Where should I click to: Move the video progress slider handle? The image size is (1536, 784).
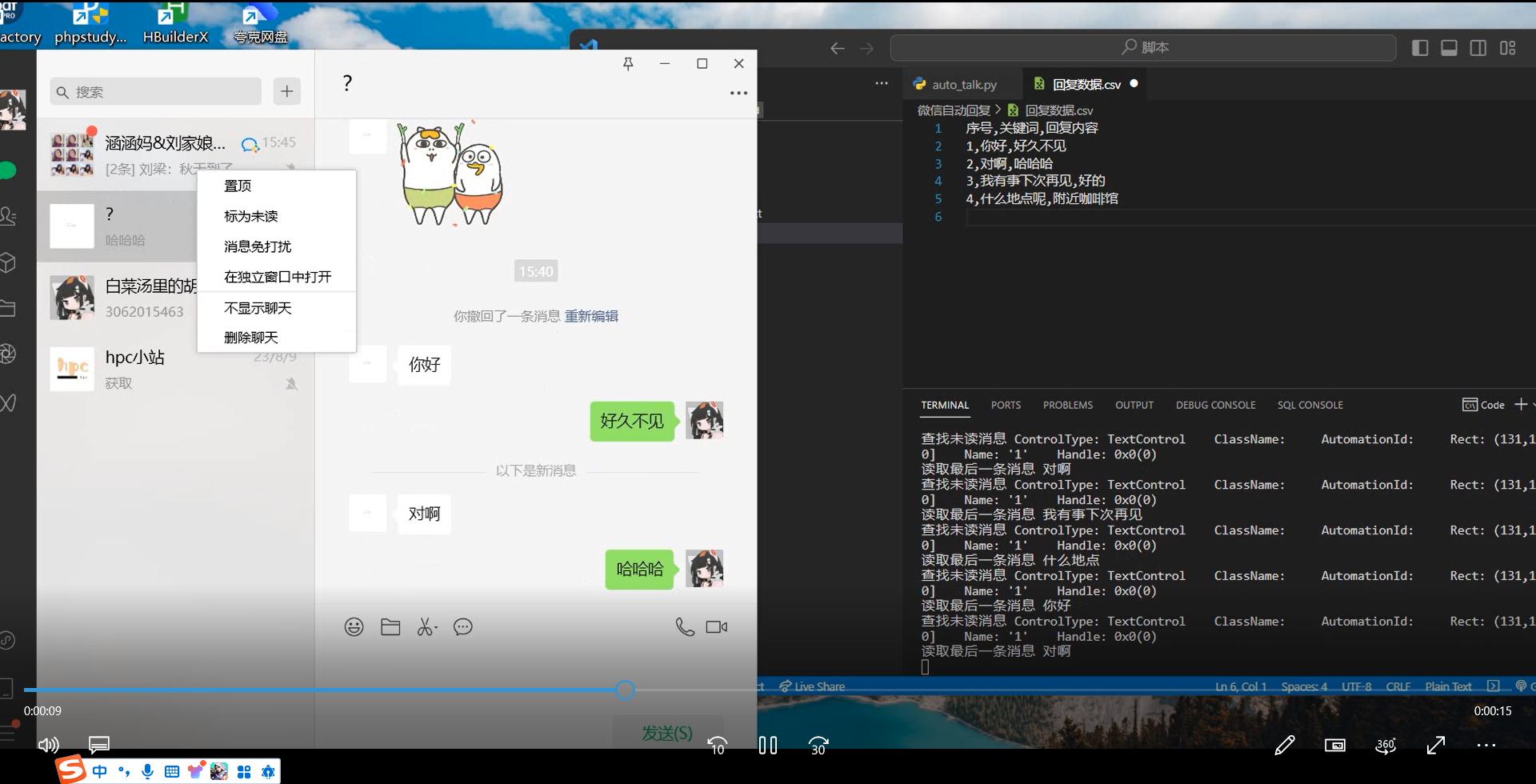[625, 690]
